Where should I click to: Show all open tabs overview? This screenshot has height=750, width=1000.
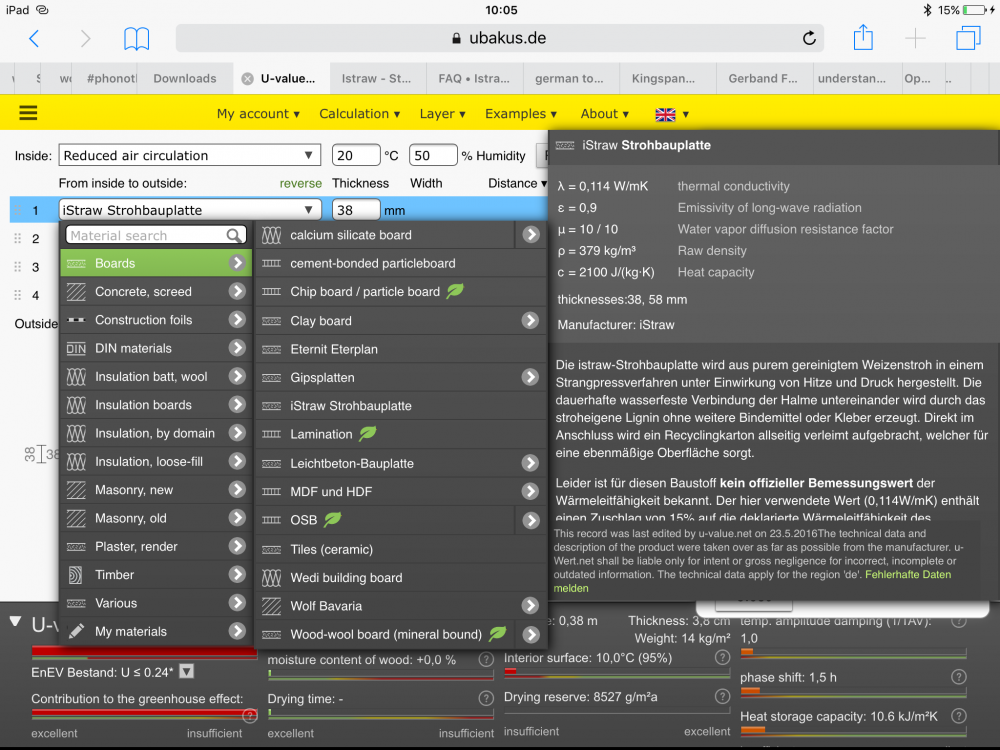click(968, 38)
